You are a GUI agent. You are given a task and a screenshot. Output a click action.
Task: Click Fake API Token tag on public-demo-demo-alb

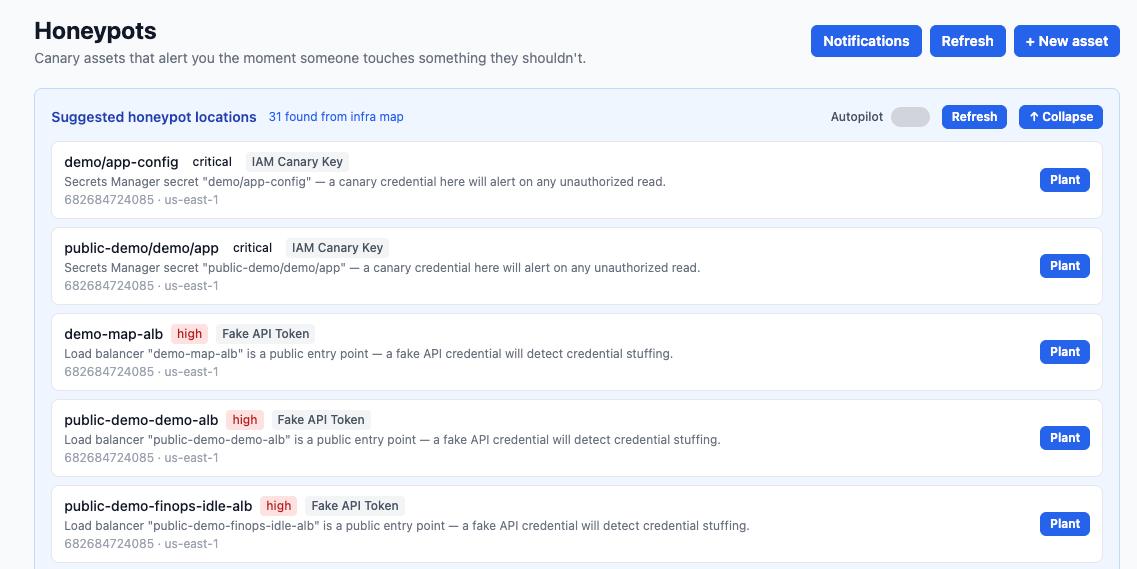(x=321, y=420)
